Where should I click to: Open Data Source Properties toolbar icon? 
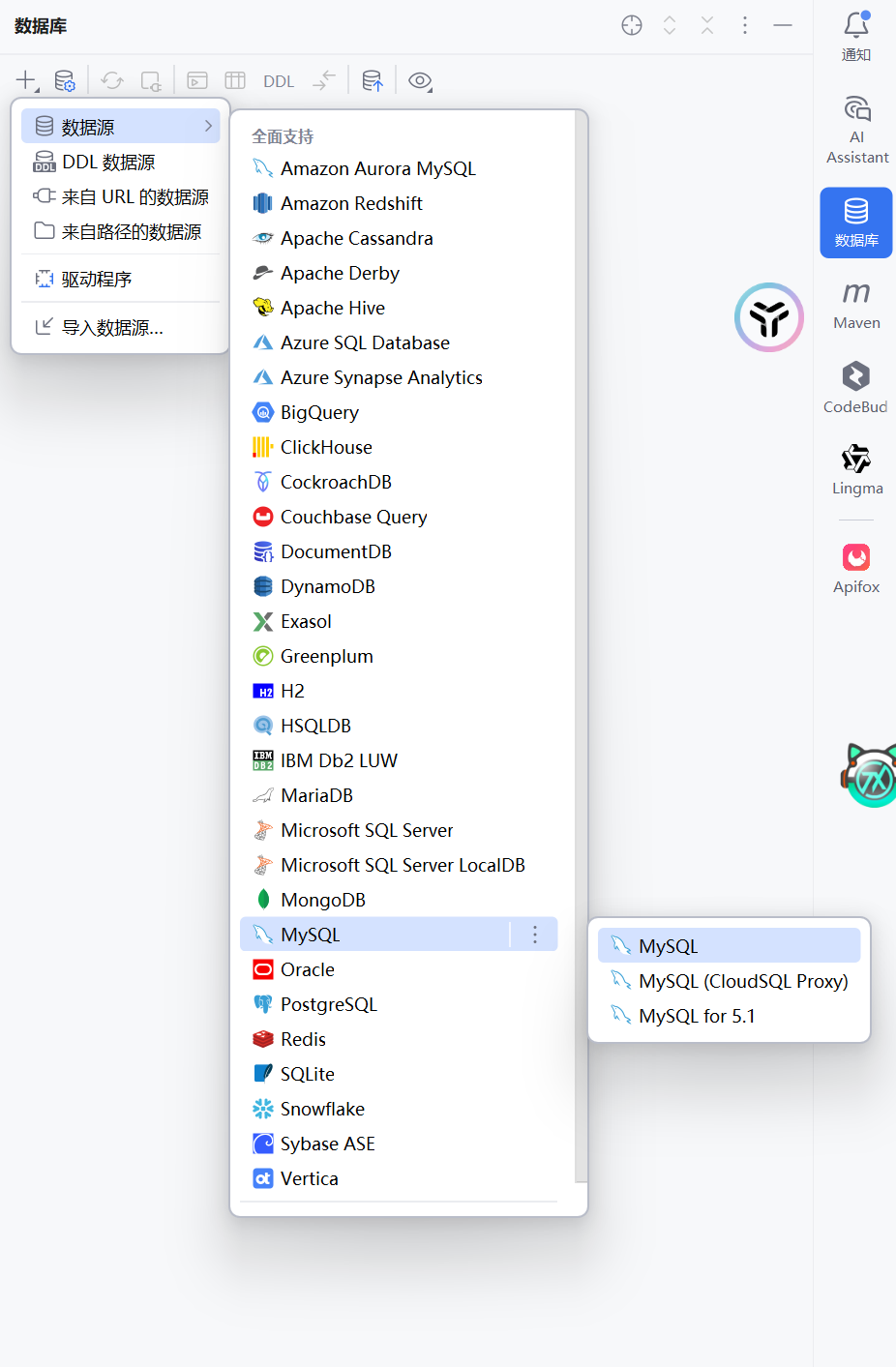[x=65, y=81]
